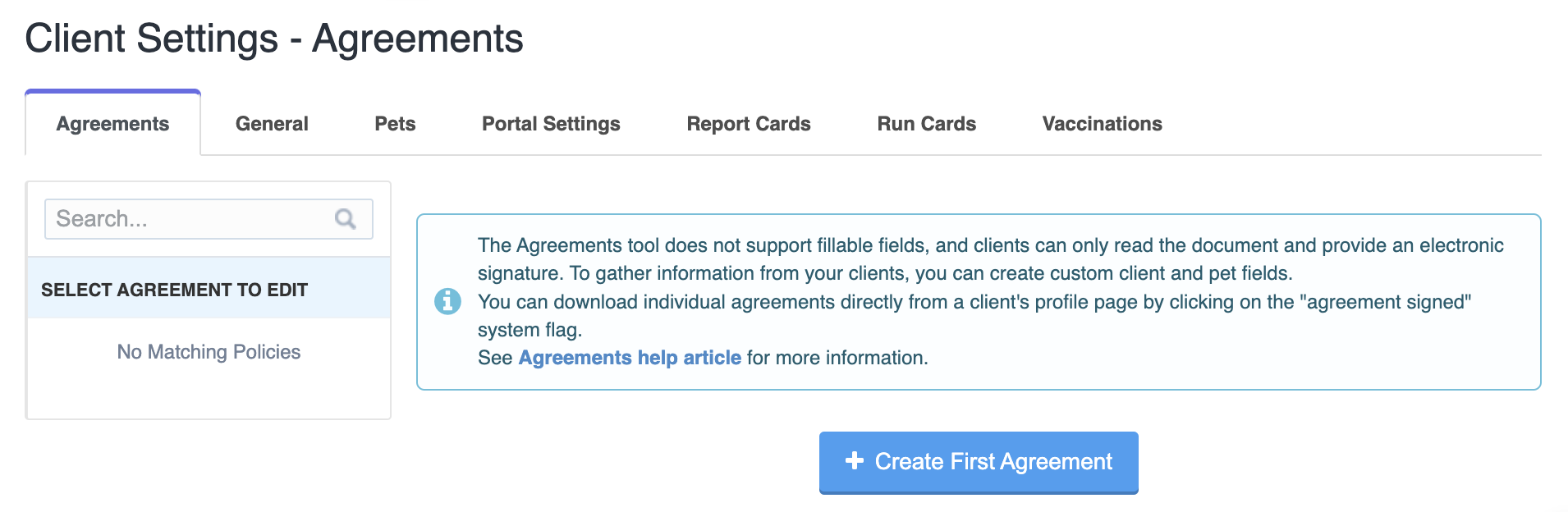Select the Report Cards tab

click(749, 124)
